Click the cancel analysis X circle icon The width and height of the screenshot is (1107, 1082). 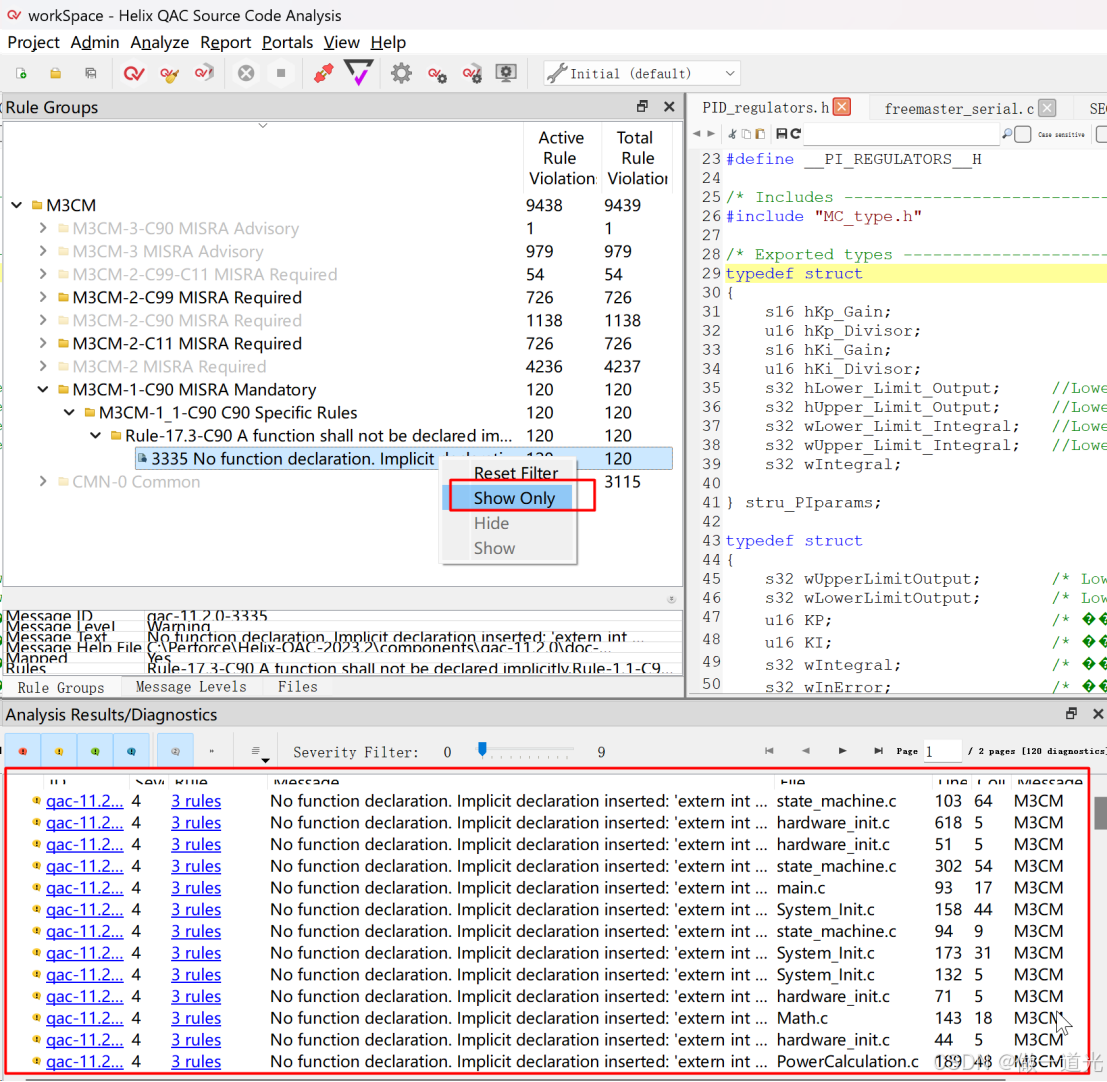(246, 73)
